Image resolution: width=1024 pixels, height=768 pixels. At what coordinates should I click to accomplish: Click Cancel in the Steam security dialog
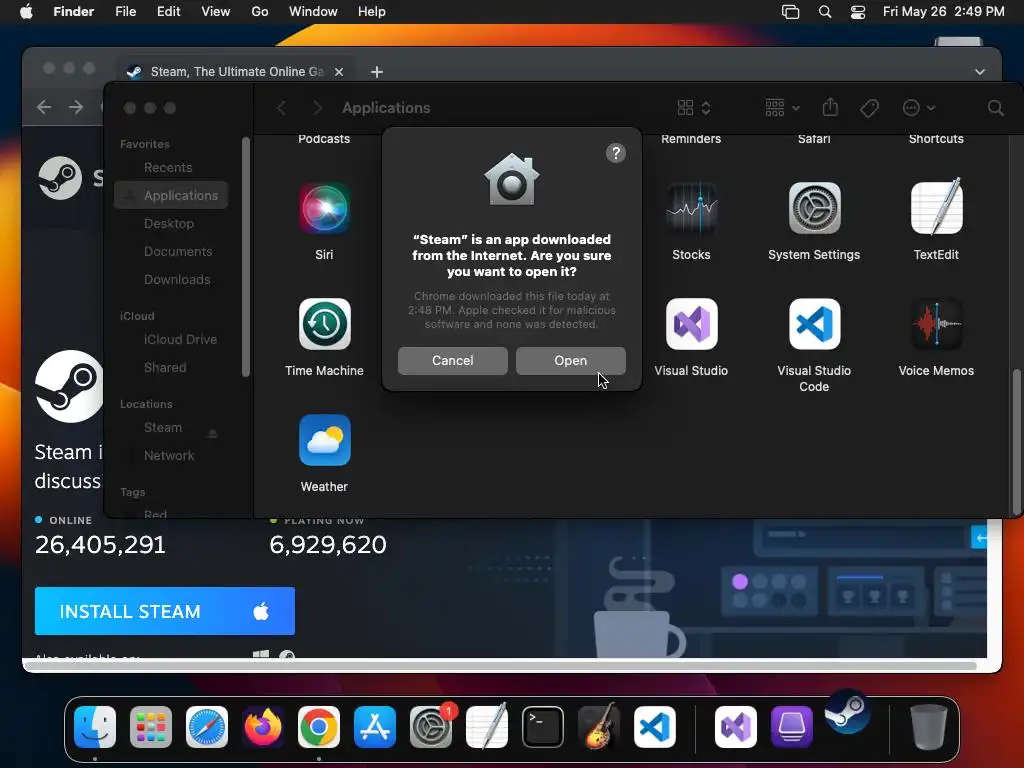click(453, 360)
